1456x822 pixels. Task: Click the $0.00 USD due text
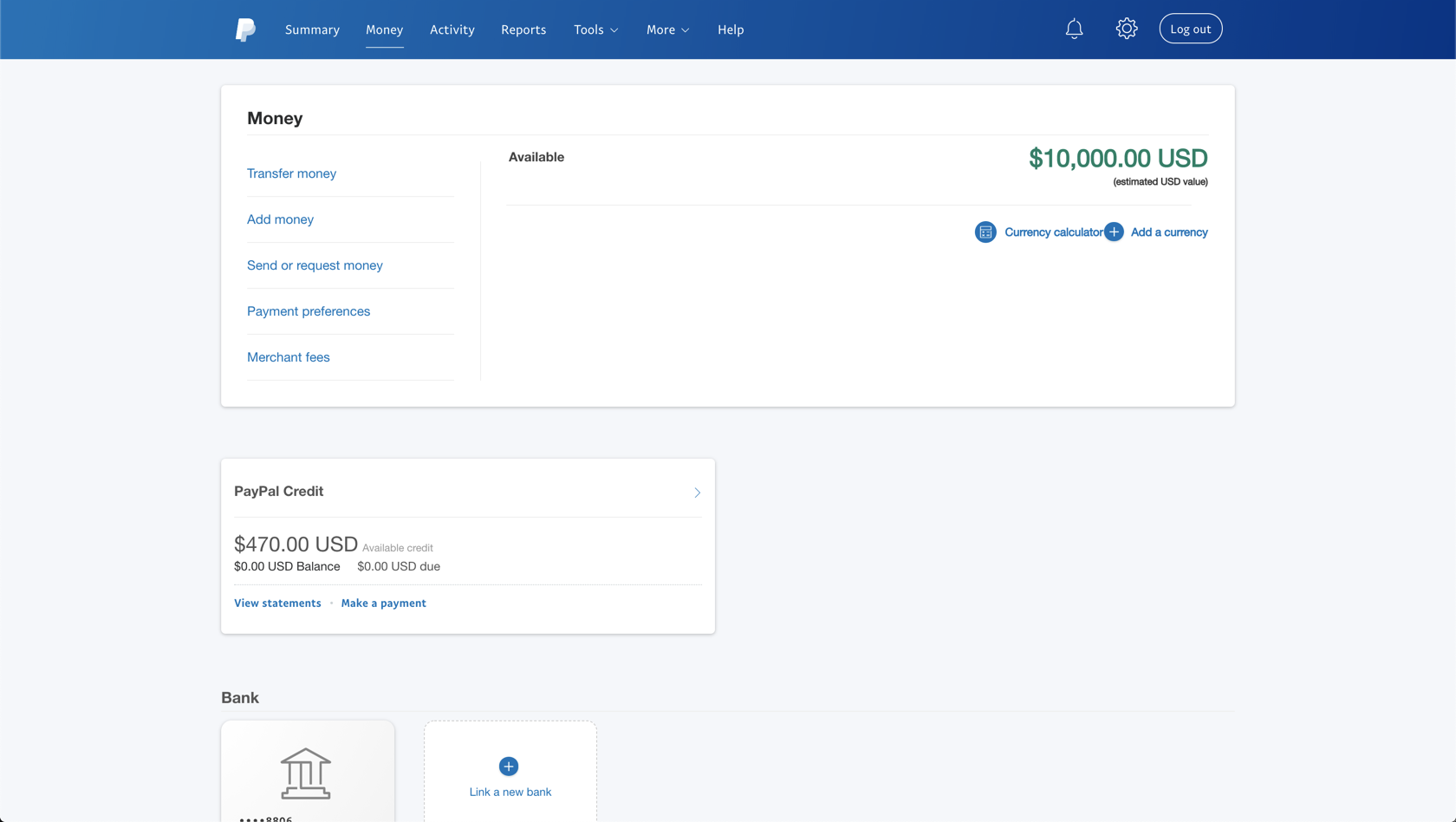[x=399, y=566]
